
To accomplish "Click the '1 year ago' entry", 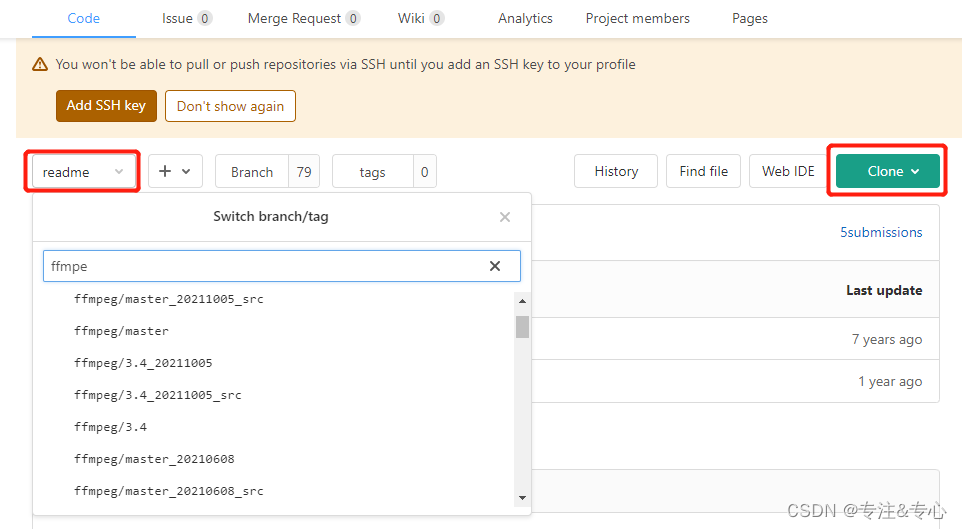I will [890, 382].
